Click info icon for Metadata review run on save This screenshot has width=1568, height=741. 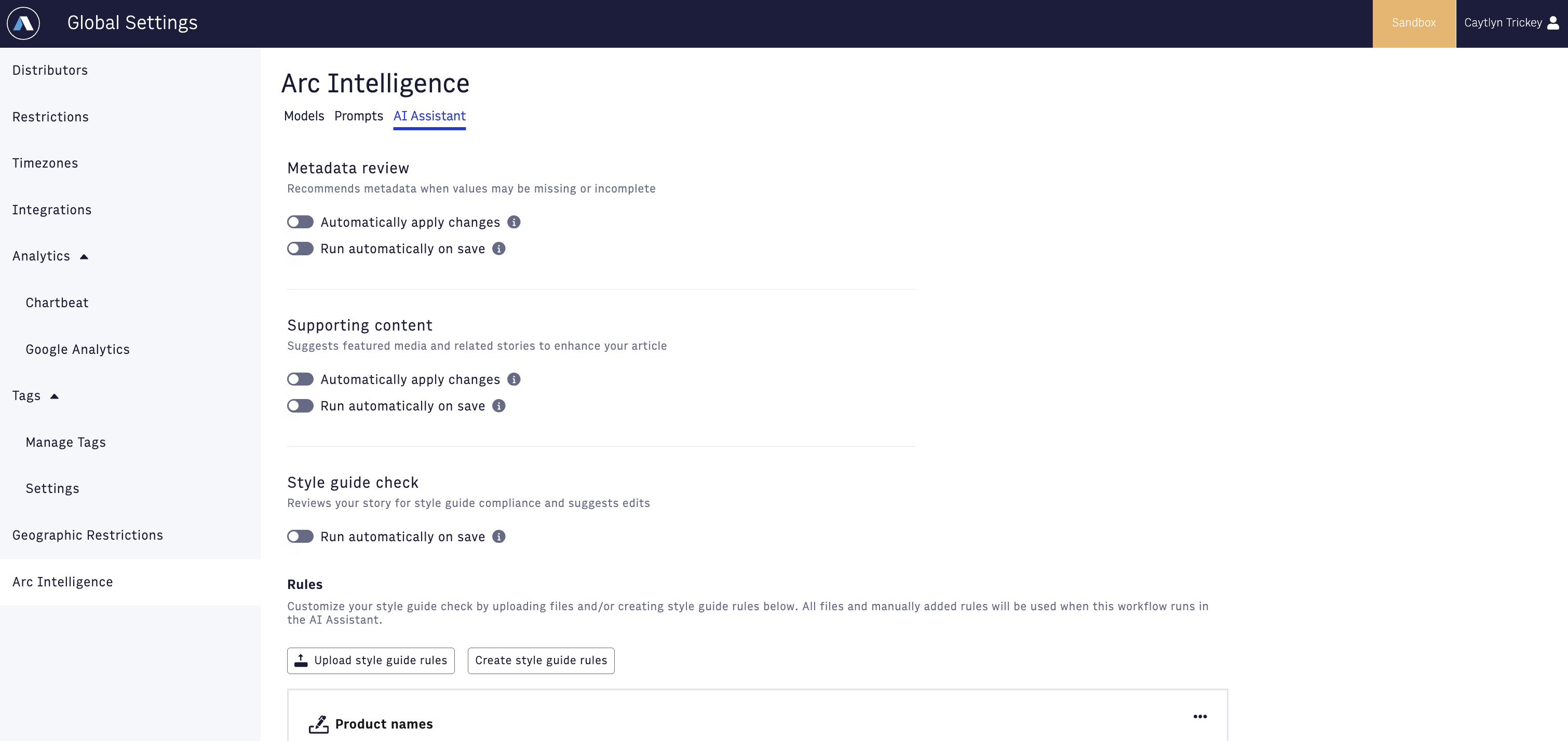coord(498,249)
